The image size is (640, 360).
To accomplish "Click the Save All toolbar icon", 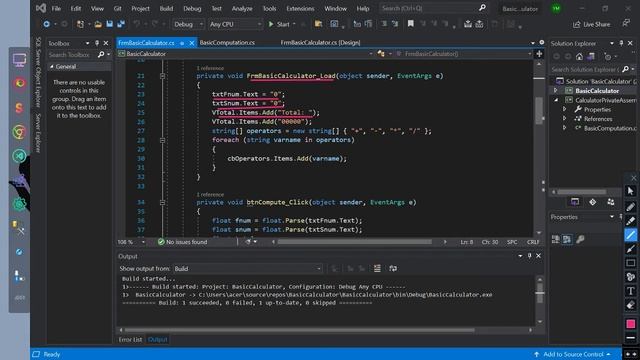I will coord(121,24).
